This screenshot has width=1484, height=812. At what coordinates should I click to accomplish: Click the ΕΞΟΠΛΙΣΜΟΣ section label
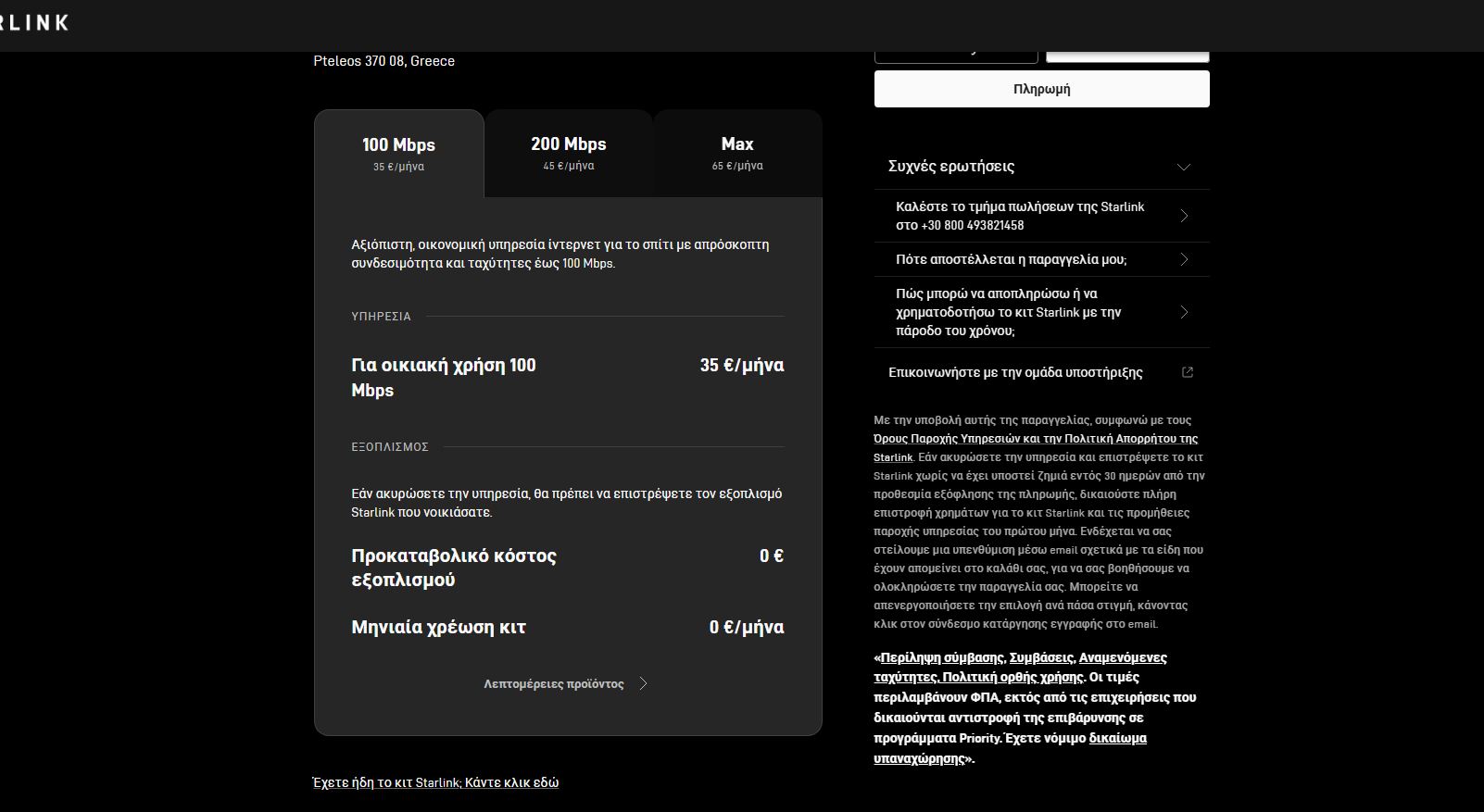tap(390, 447)
